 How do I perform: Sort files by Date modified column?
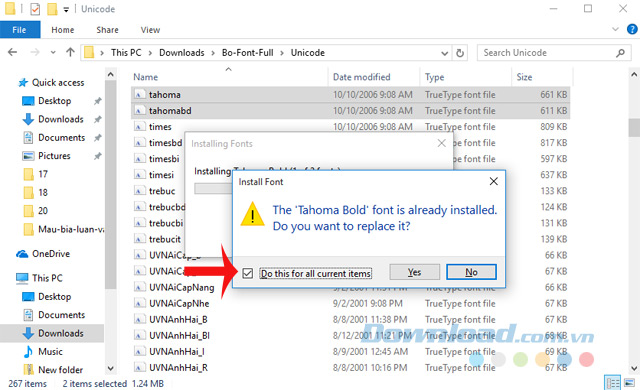362,77
